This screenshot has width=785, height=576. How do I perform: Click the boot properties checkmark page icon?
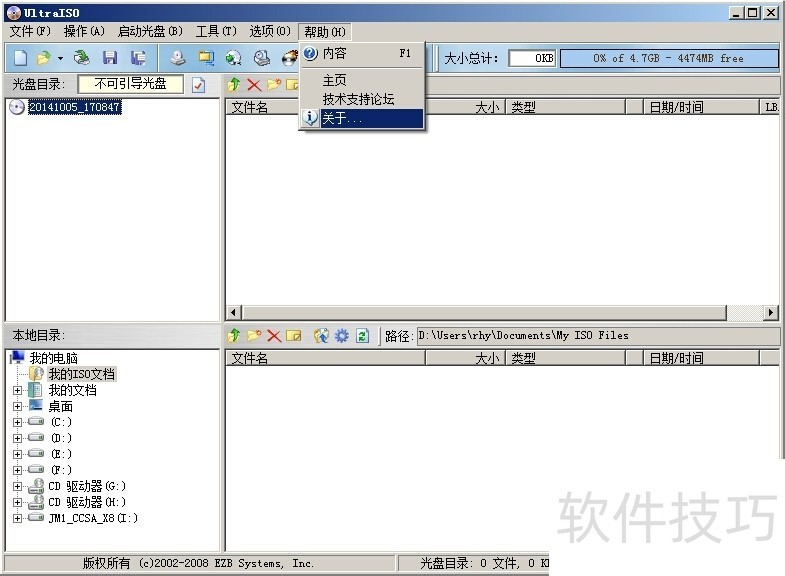pos(198,85)
